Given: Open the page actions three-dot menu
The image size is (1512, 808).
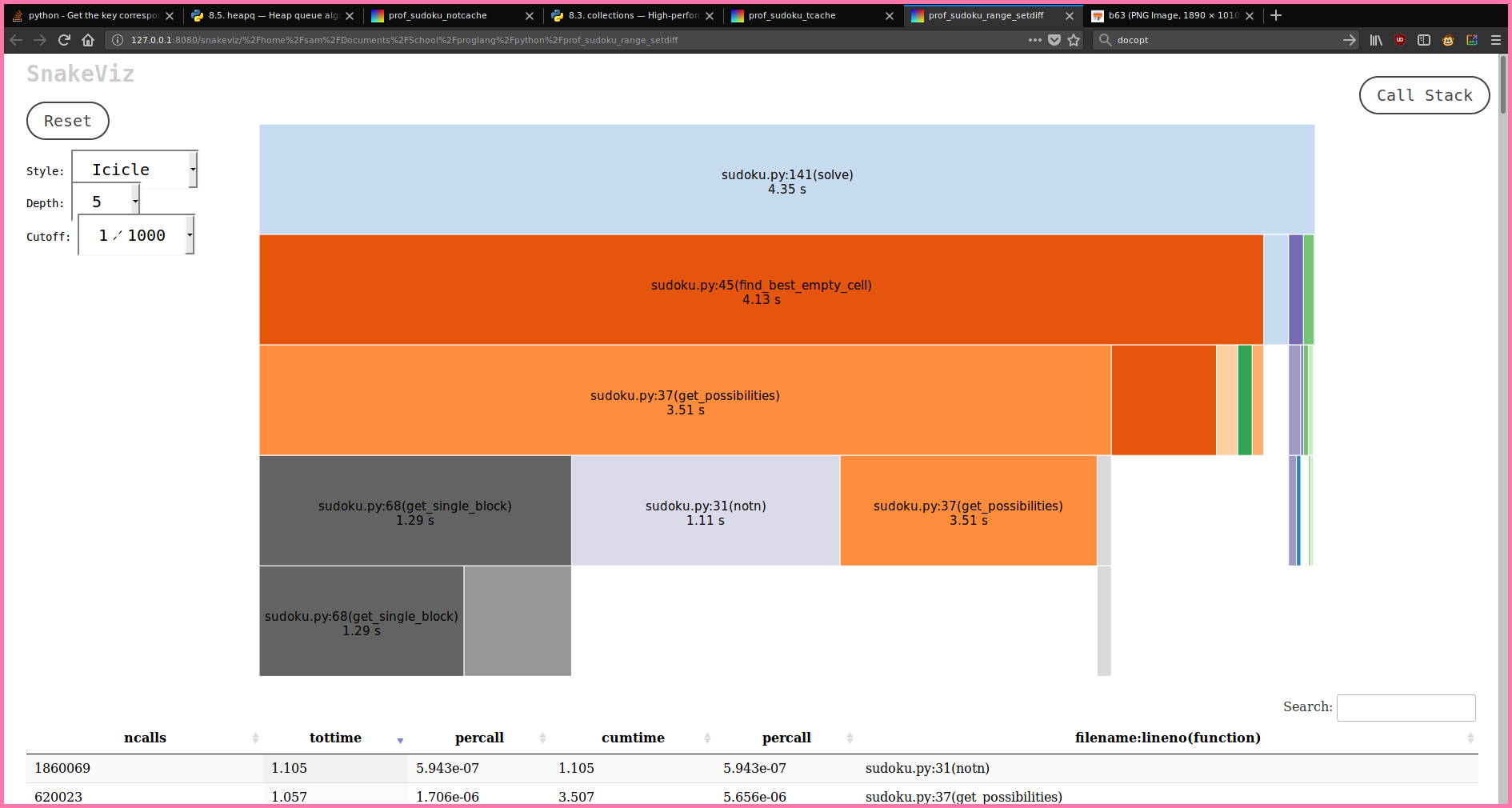Looking at the screenshot, I should (x=1034, y=40).
